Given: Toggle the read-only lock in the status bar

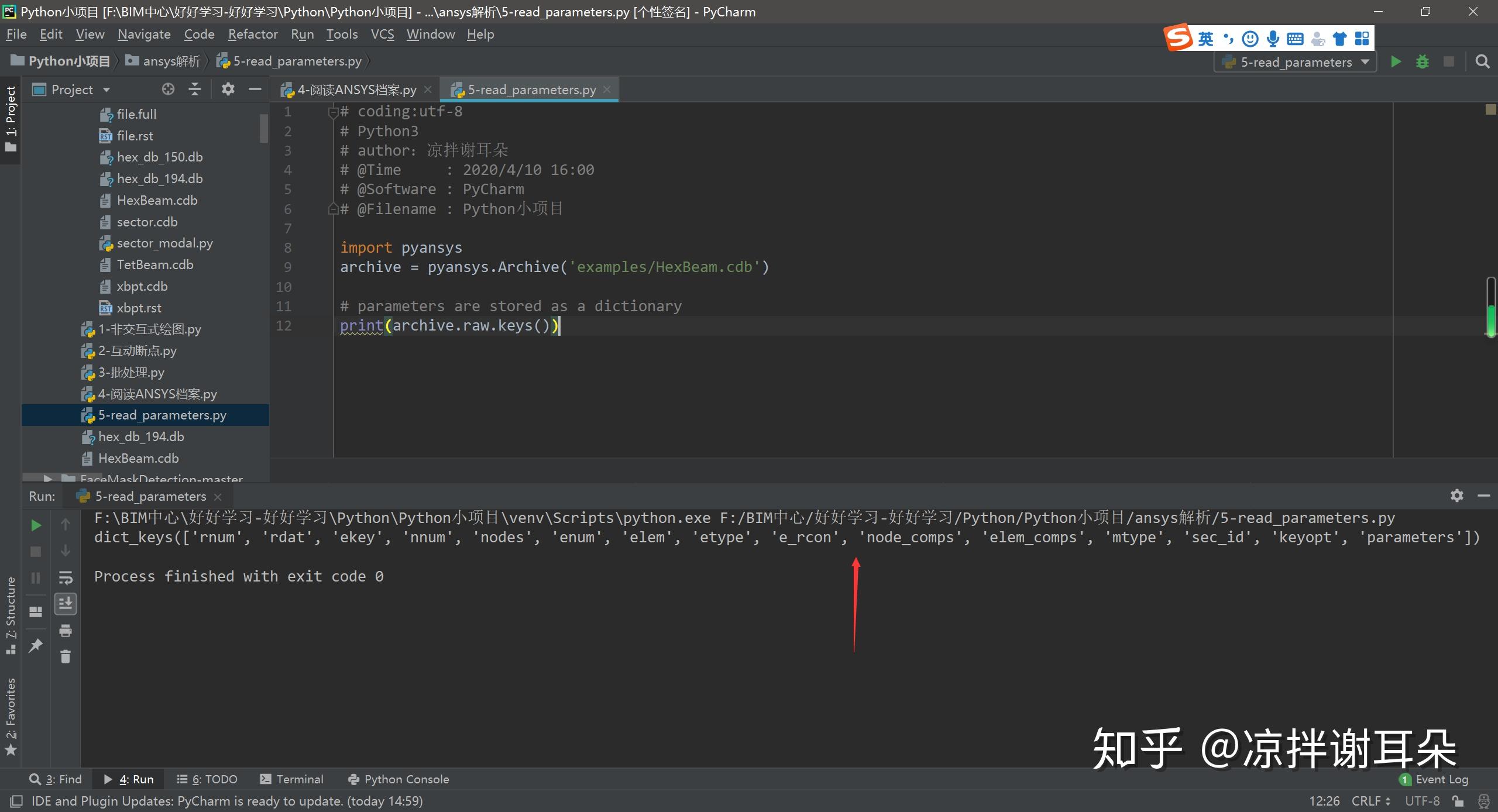Looking at the screenshot, I should [x=1457, y=801].
